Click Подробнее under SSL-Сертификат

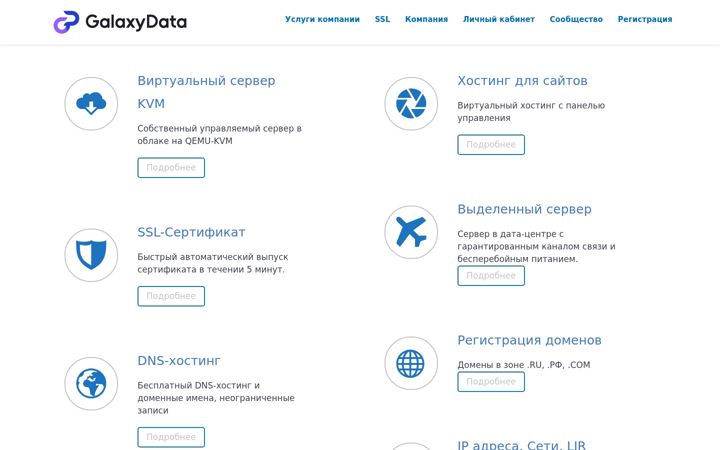point(171,296)
